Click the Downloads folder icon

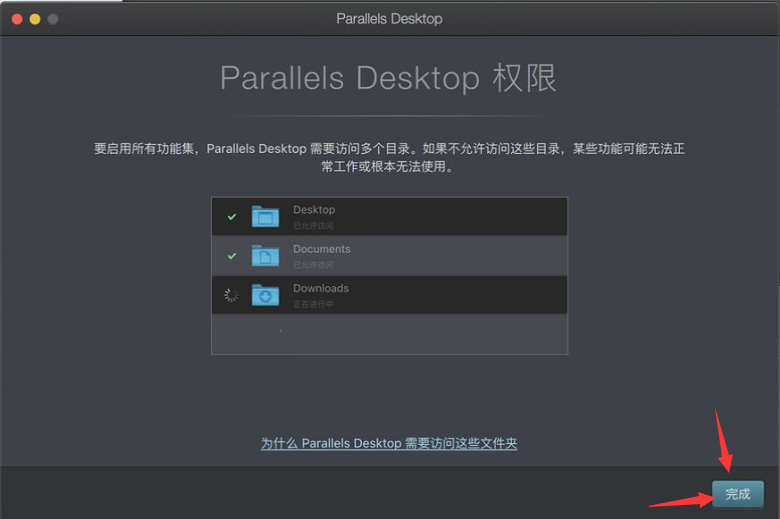tap(265, 295)
